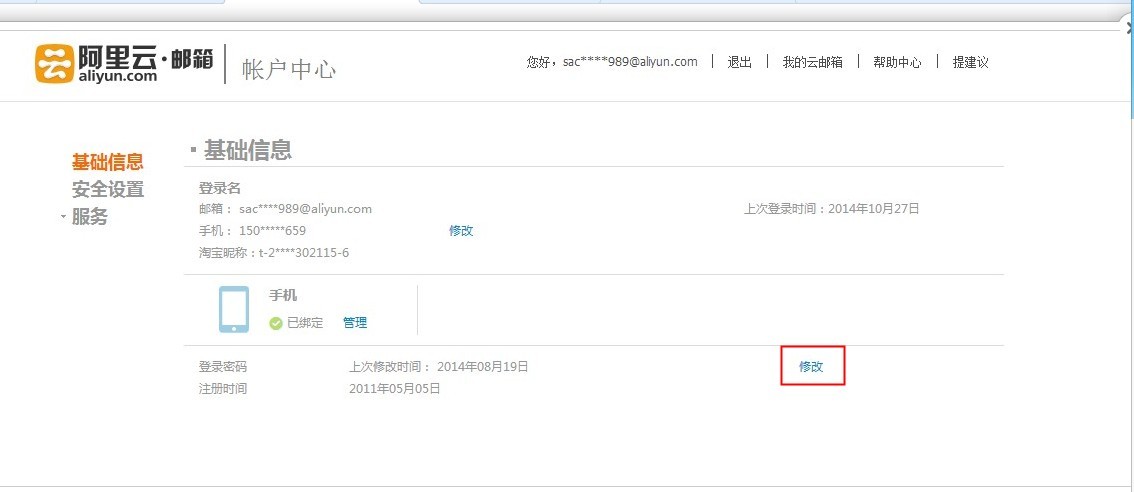The height and width of the screenshot is (492, 1134).
Task: Click 管理 under the phone binding
Action: pos(355,323)
